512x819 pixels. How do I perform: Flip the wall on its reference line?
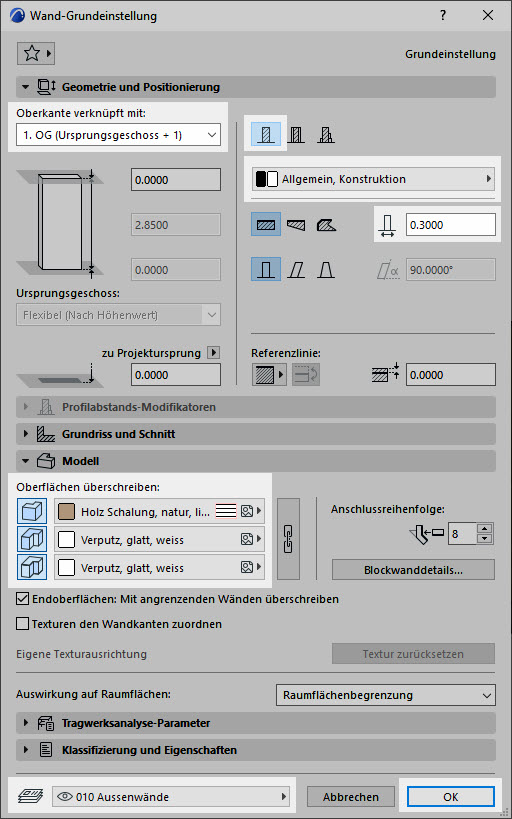306,375
